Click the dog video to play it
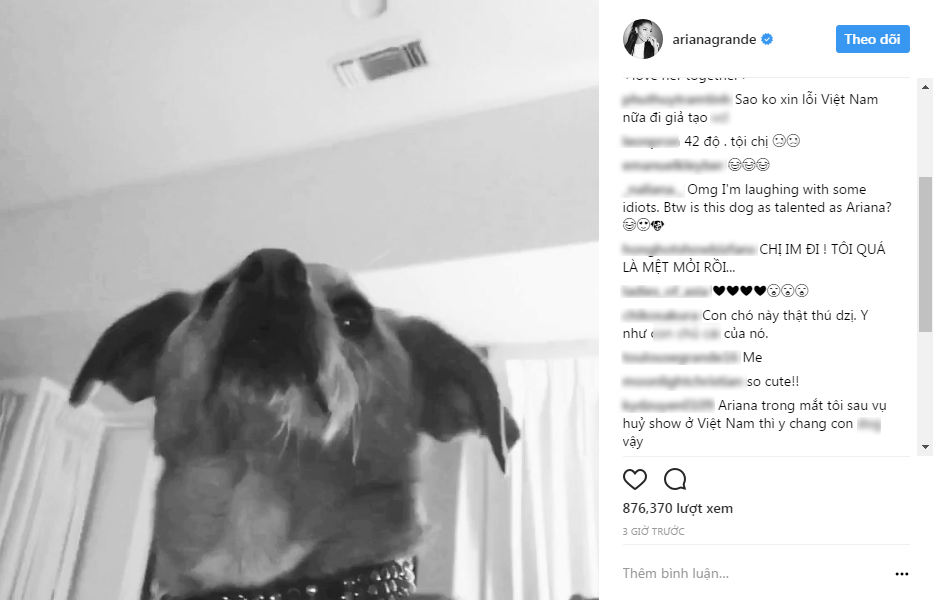933x600 pixels. click(x=299, y=300)
